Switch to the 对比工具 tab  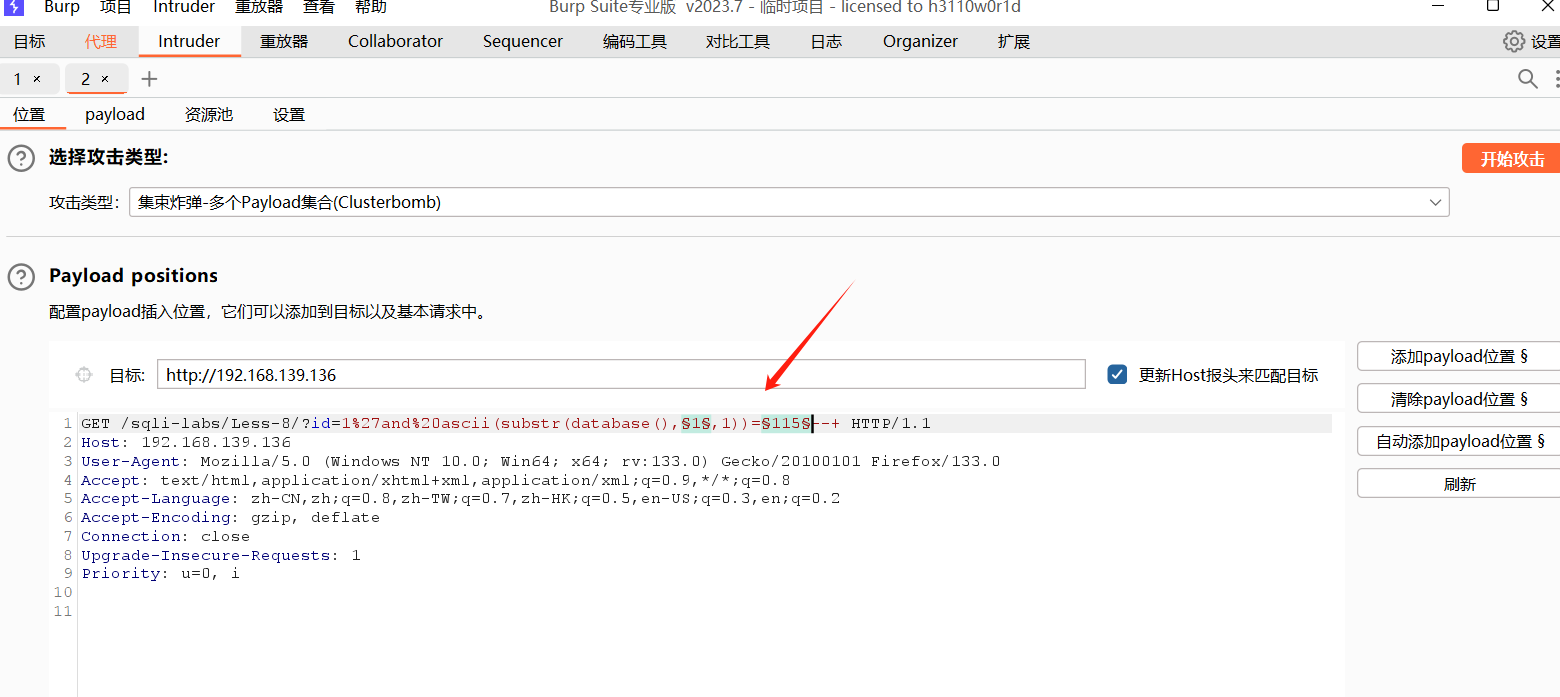click(x=738, y=41)
